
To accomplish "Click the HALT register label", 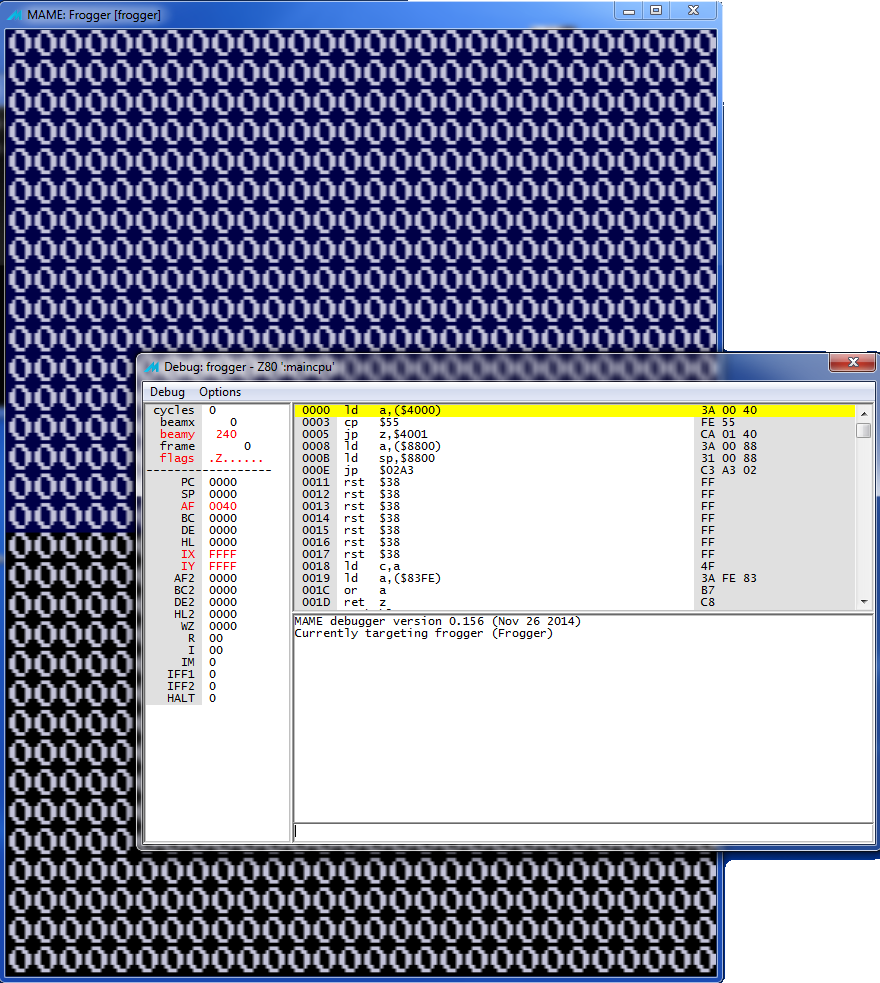I will [181, 698].
